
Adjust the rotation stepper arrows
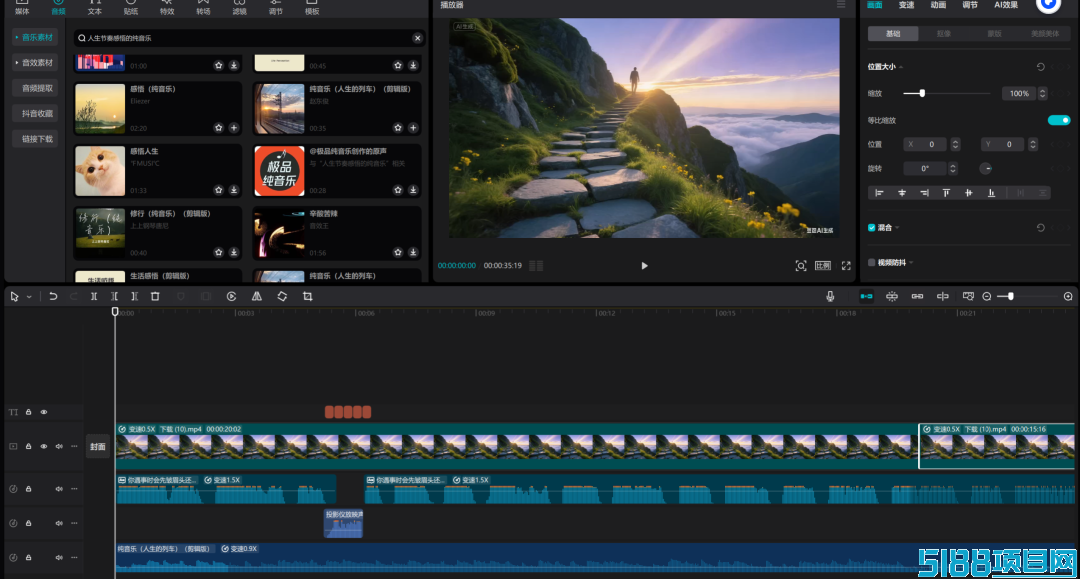[x=953, y=168]
